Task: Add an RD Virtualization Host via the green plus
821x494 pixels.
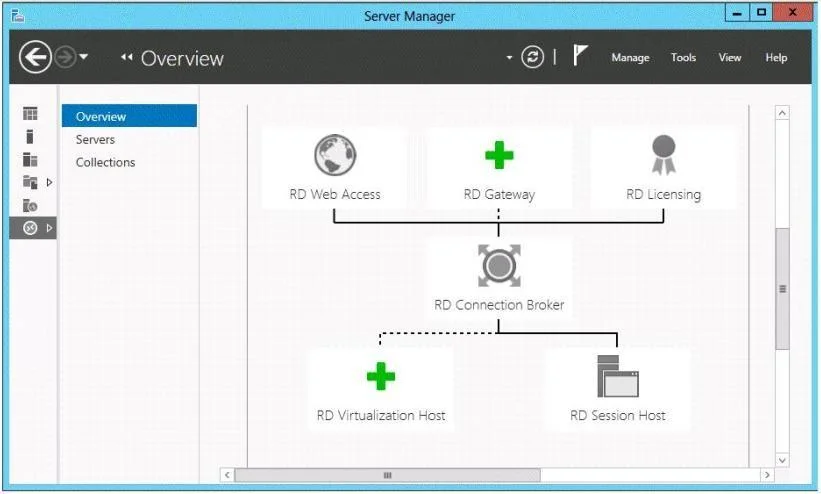Action: pos(381,376)
